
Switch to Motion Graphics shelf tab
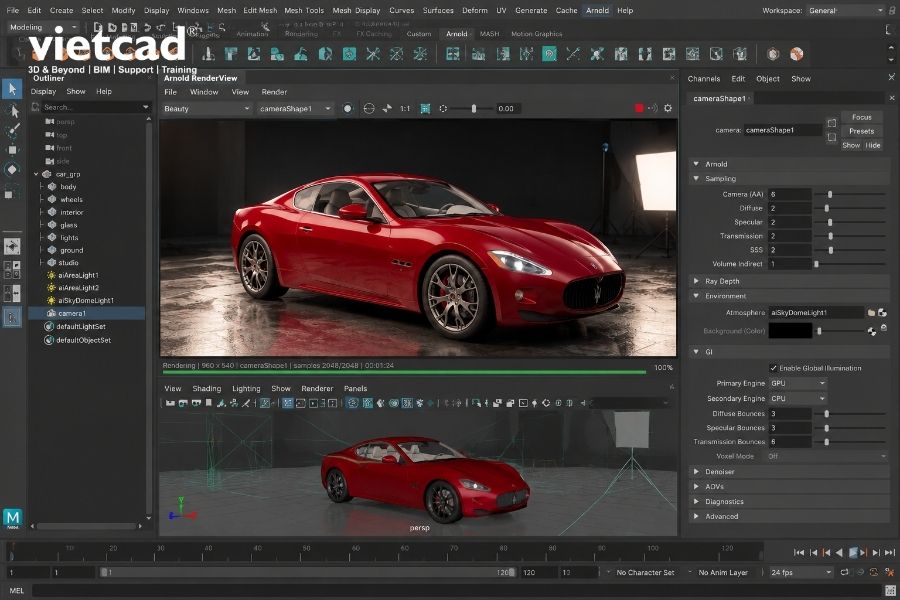tap(536, 34)
